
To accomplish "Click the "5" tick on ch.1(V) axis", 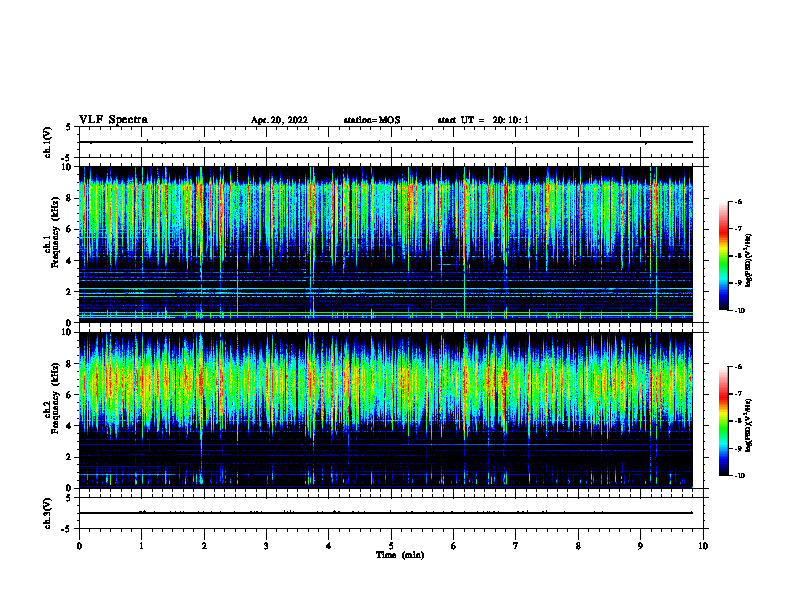I will pos(69,127).
